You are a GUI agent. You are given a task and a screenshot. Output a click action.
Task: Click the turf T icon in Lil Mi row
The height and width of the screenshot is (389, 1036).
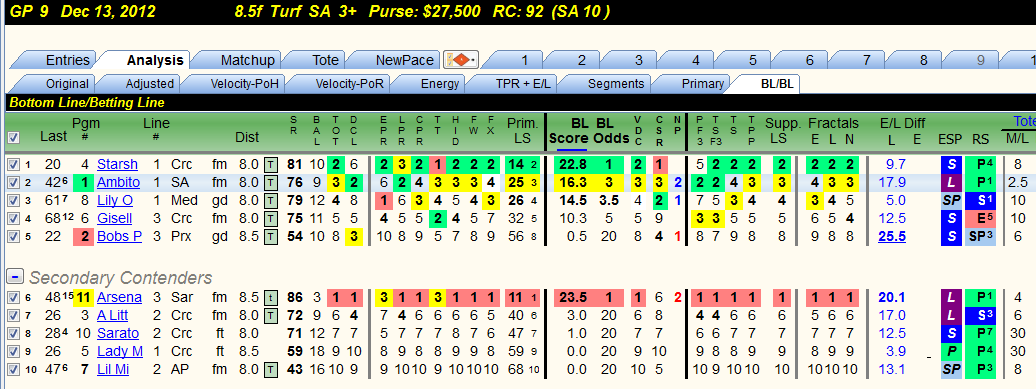tap(272, 369)
